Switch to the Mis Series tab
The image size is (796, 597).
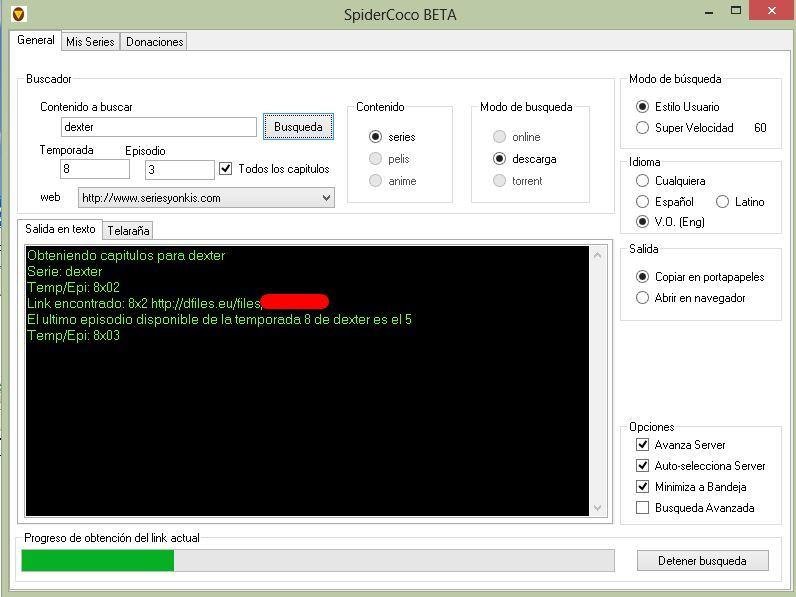pyautogui.click(x=90, y=42)
